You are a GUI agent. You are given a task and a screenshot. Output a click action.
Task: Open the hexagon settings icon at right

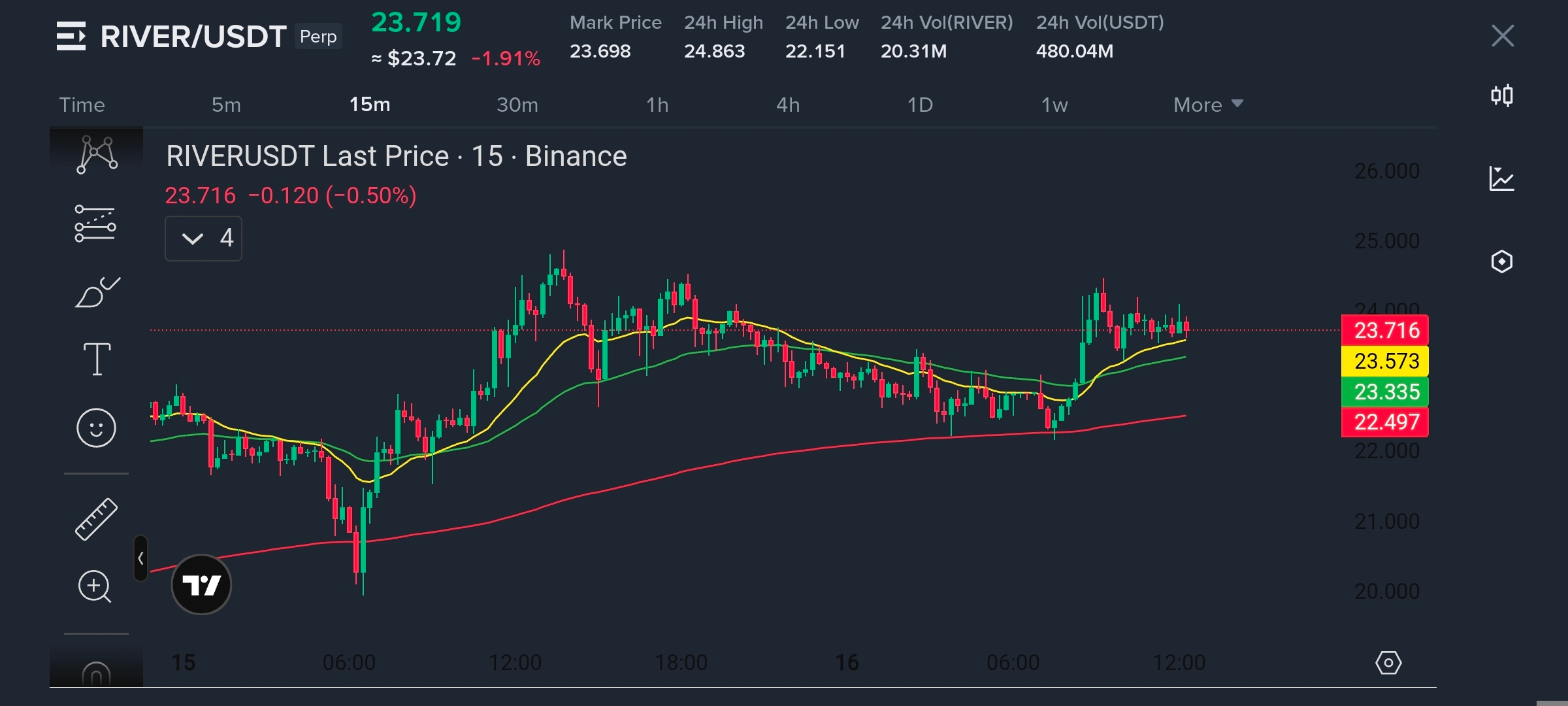(1501, 261)
